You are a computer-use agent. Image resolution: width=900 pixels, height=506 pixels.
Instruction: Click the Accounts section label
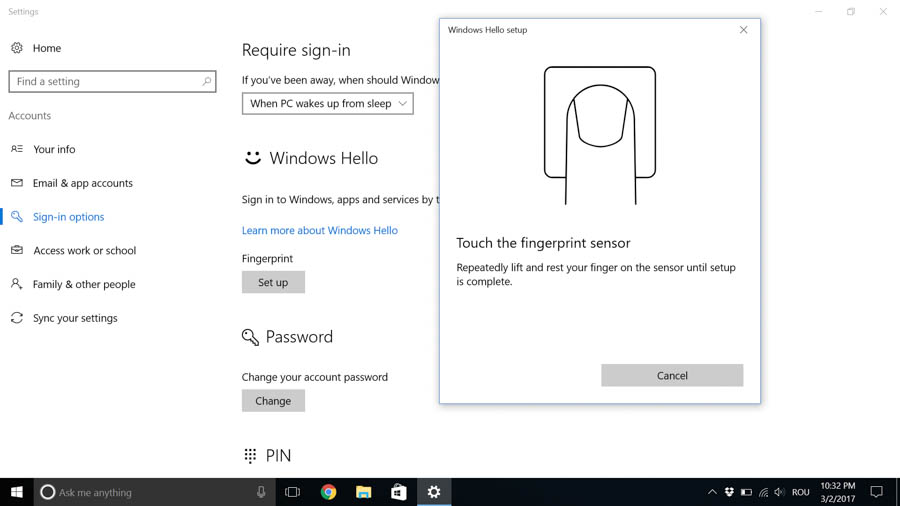coord(29,116)
